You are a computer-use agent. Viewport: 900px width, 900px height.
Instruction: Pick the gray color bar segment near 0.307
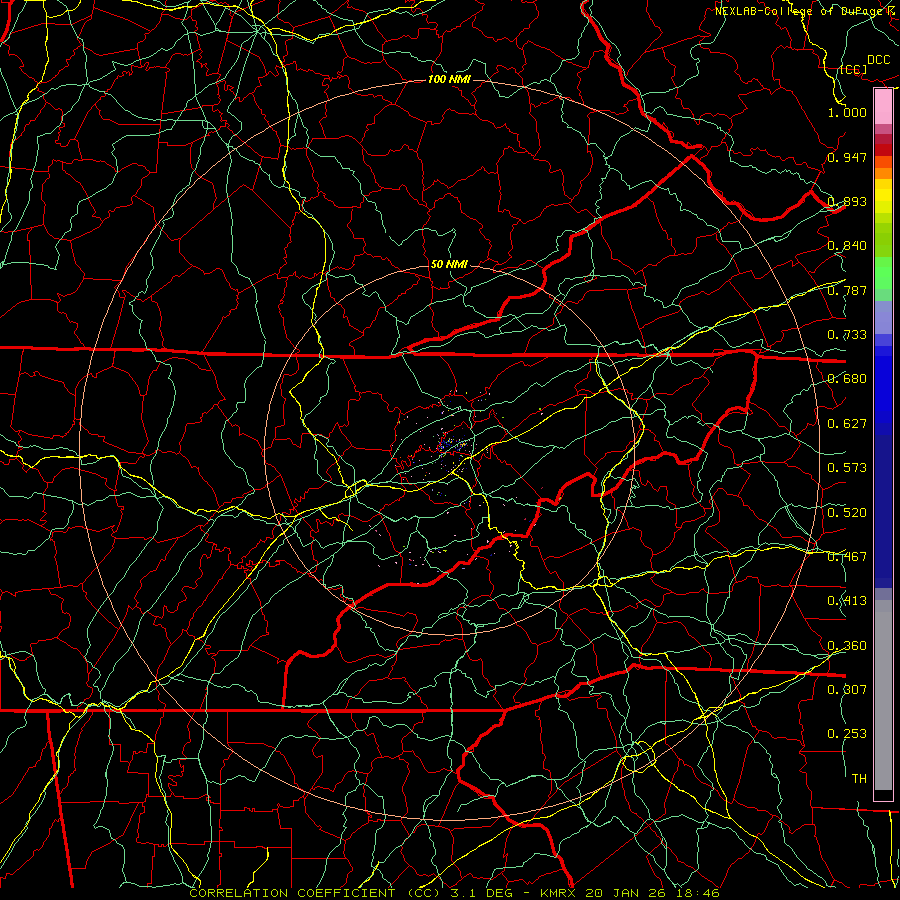point(883,695)
